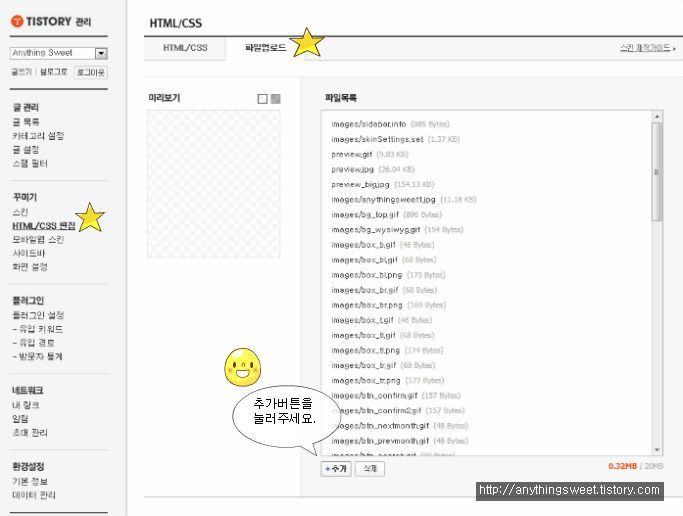Click the 글쓰기 link
Viewport: 683px width, 516px height.
coord(21,72)
